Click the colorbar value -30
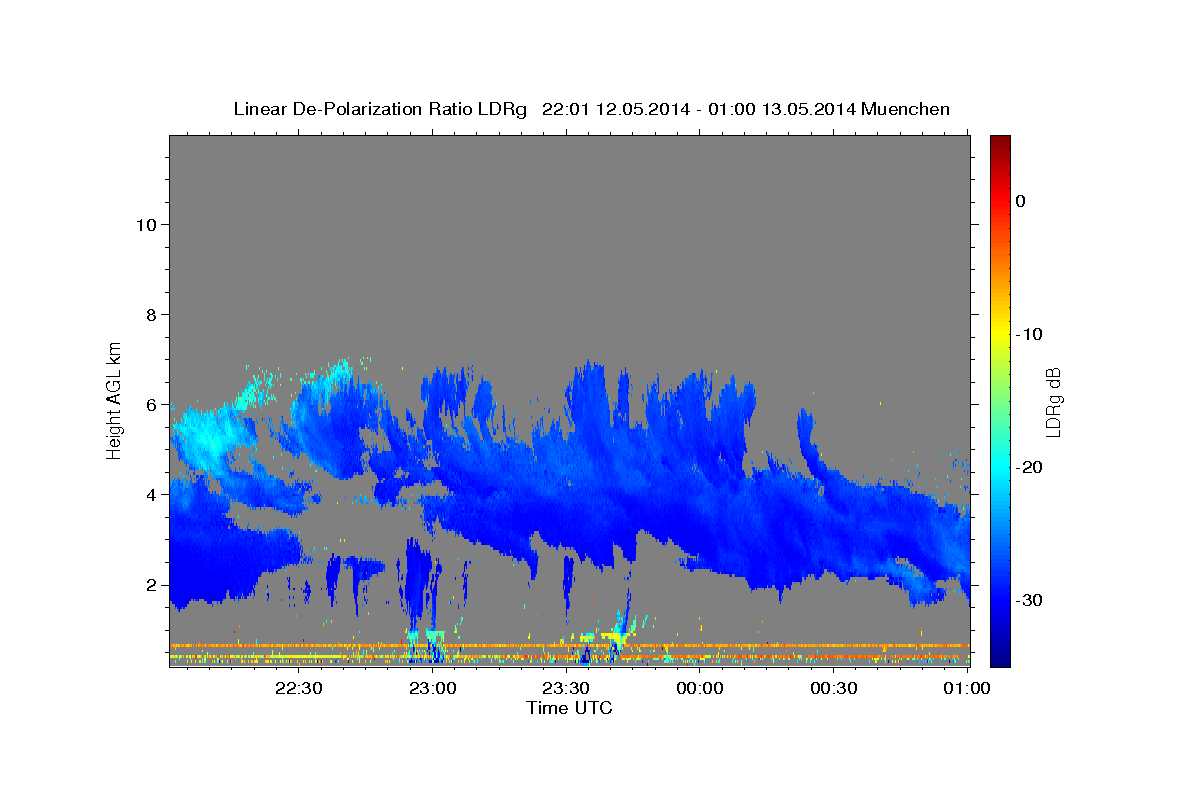The height and width of the screenshot is (800, 1200). click(1029, 600)
